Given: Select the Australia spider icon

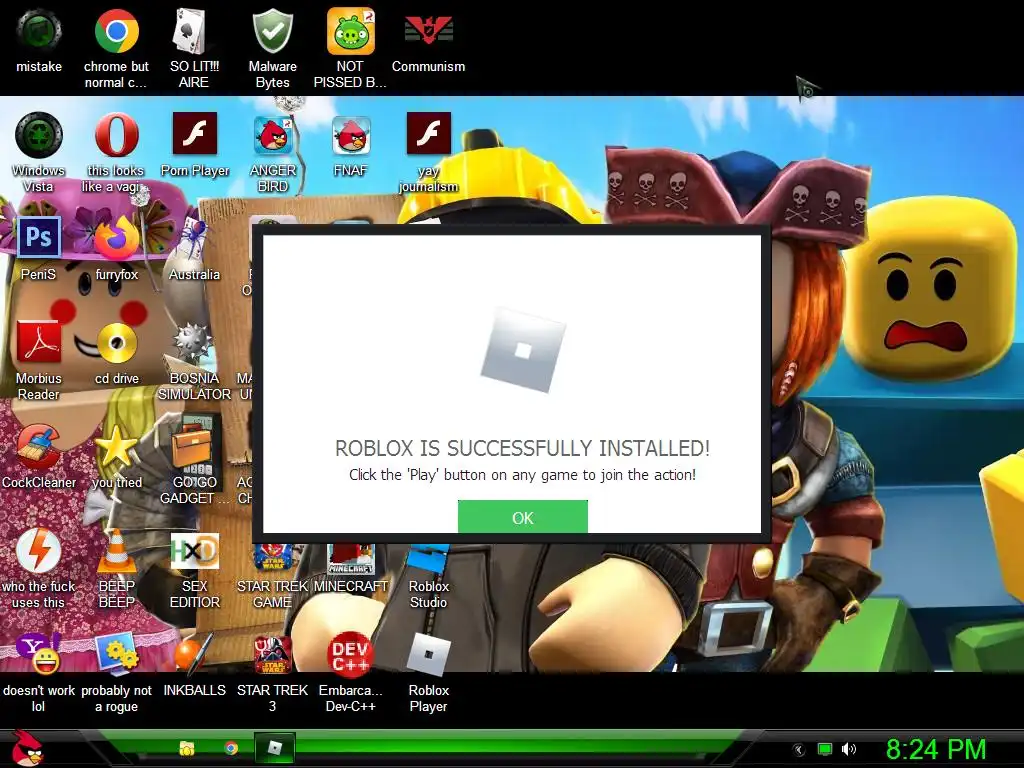Looking at the screenshot, I should coord(194,248).
